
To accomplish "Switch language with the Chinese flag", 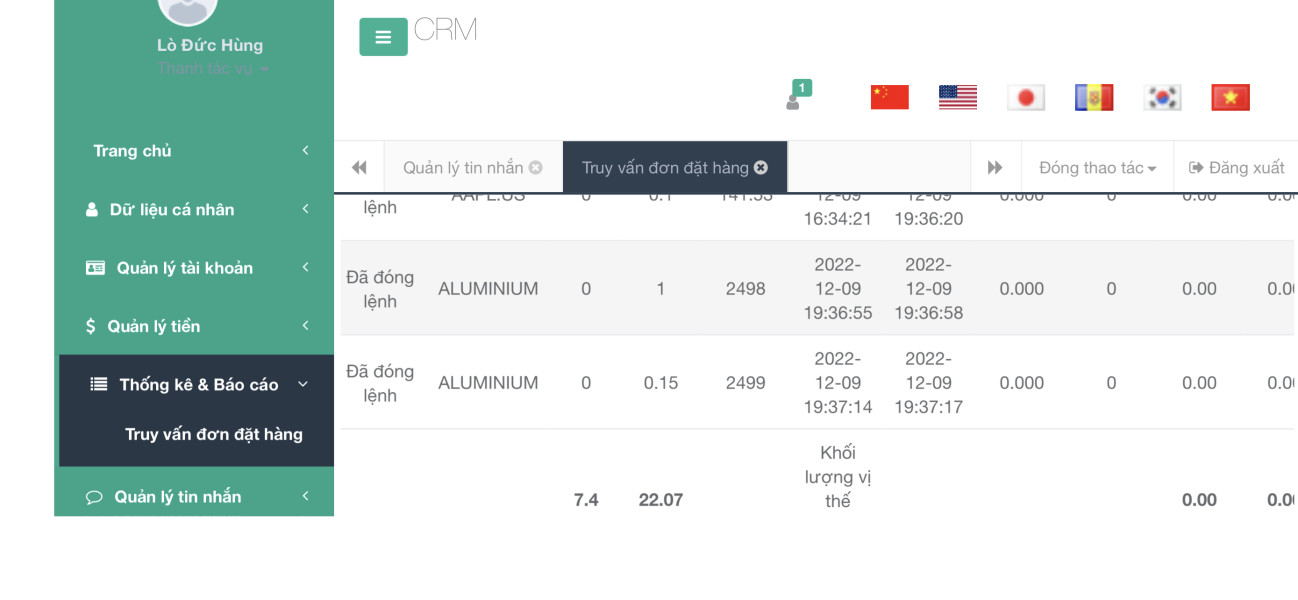I will tap(889, 97).
